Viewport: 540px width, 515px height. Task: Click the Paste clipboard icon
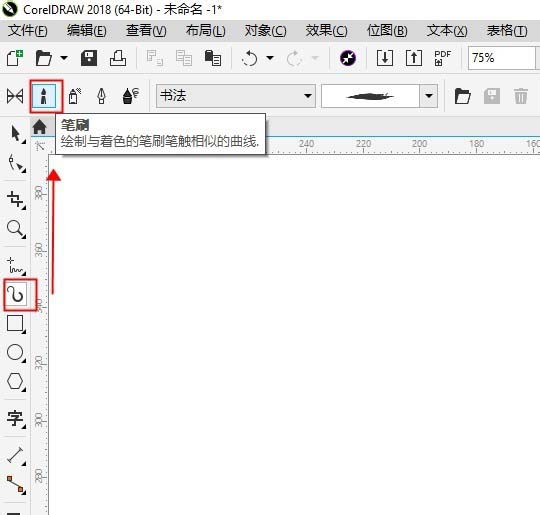coord(212,58)
